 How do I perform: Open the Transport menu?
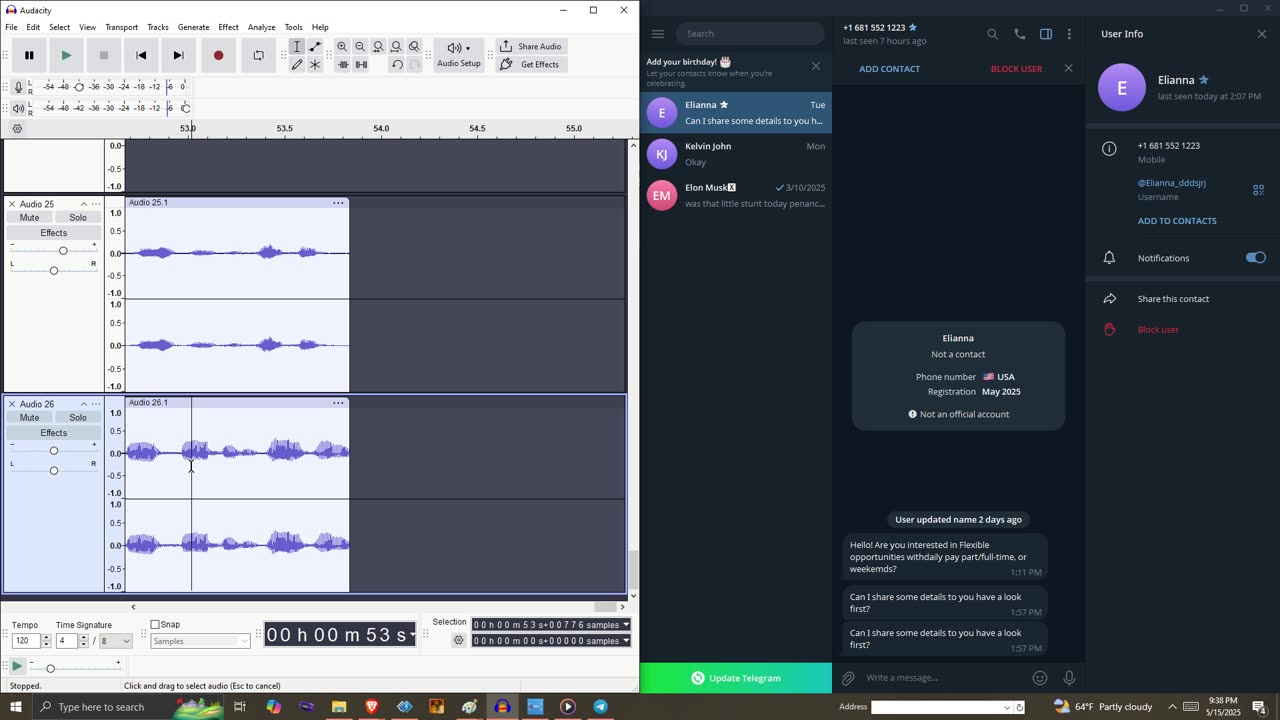point(121,27)
